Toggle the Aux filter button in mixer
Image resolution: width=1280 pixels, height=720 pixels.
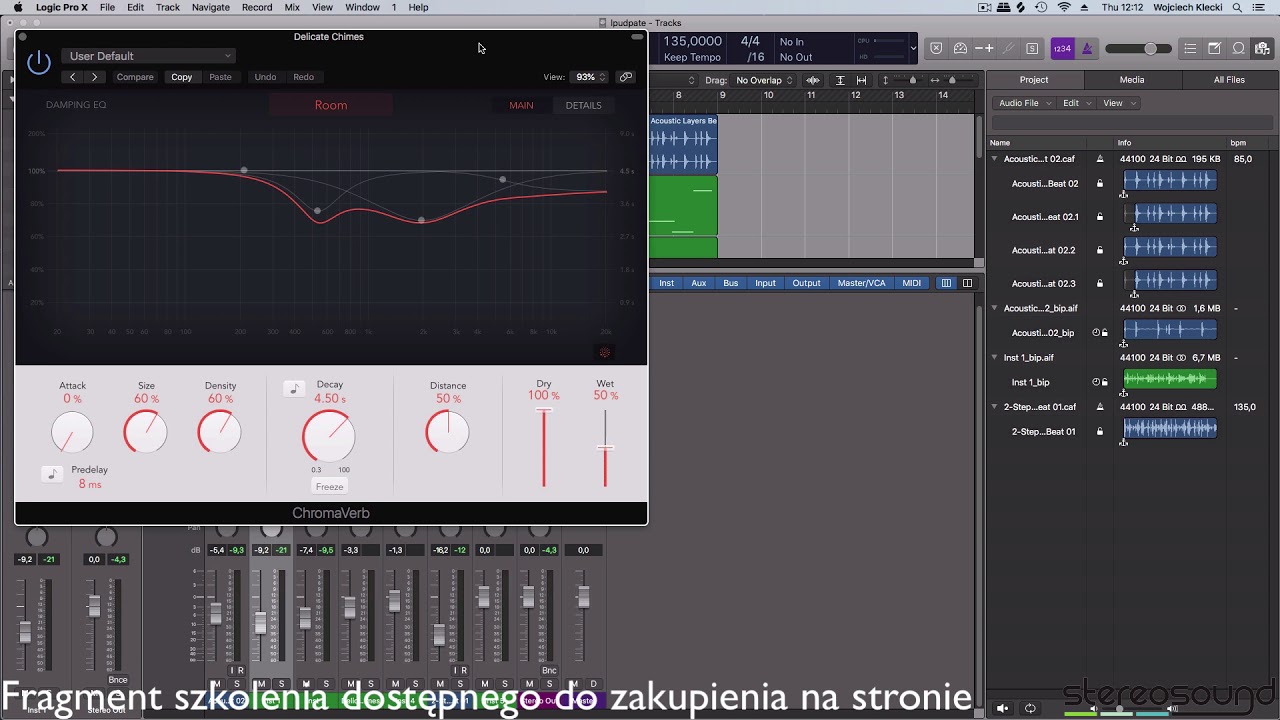[x=699, y=283]
